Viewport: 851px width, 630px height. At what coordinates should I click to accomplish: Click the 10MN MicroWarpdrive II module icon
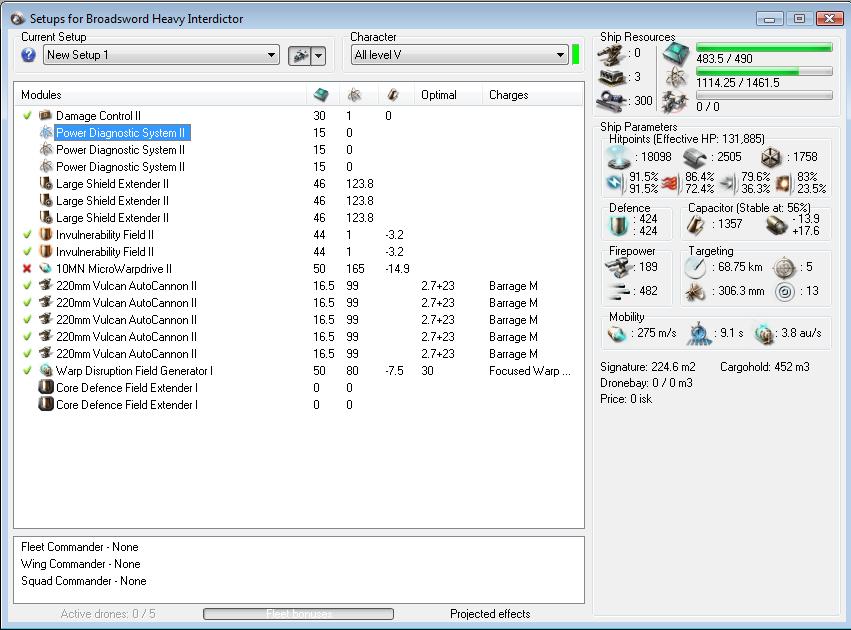46,269
